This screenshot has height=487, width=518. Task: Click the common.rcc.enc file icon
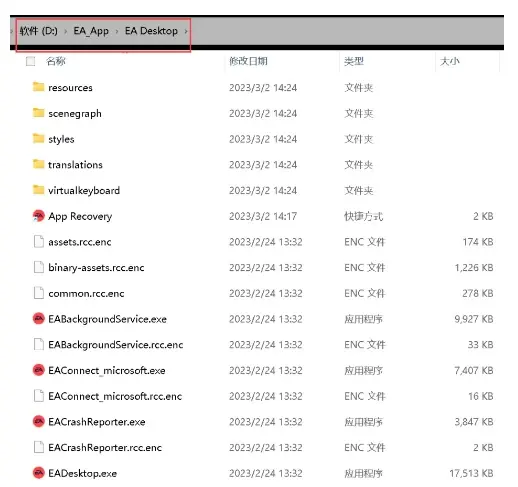click(39, 293)
